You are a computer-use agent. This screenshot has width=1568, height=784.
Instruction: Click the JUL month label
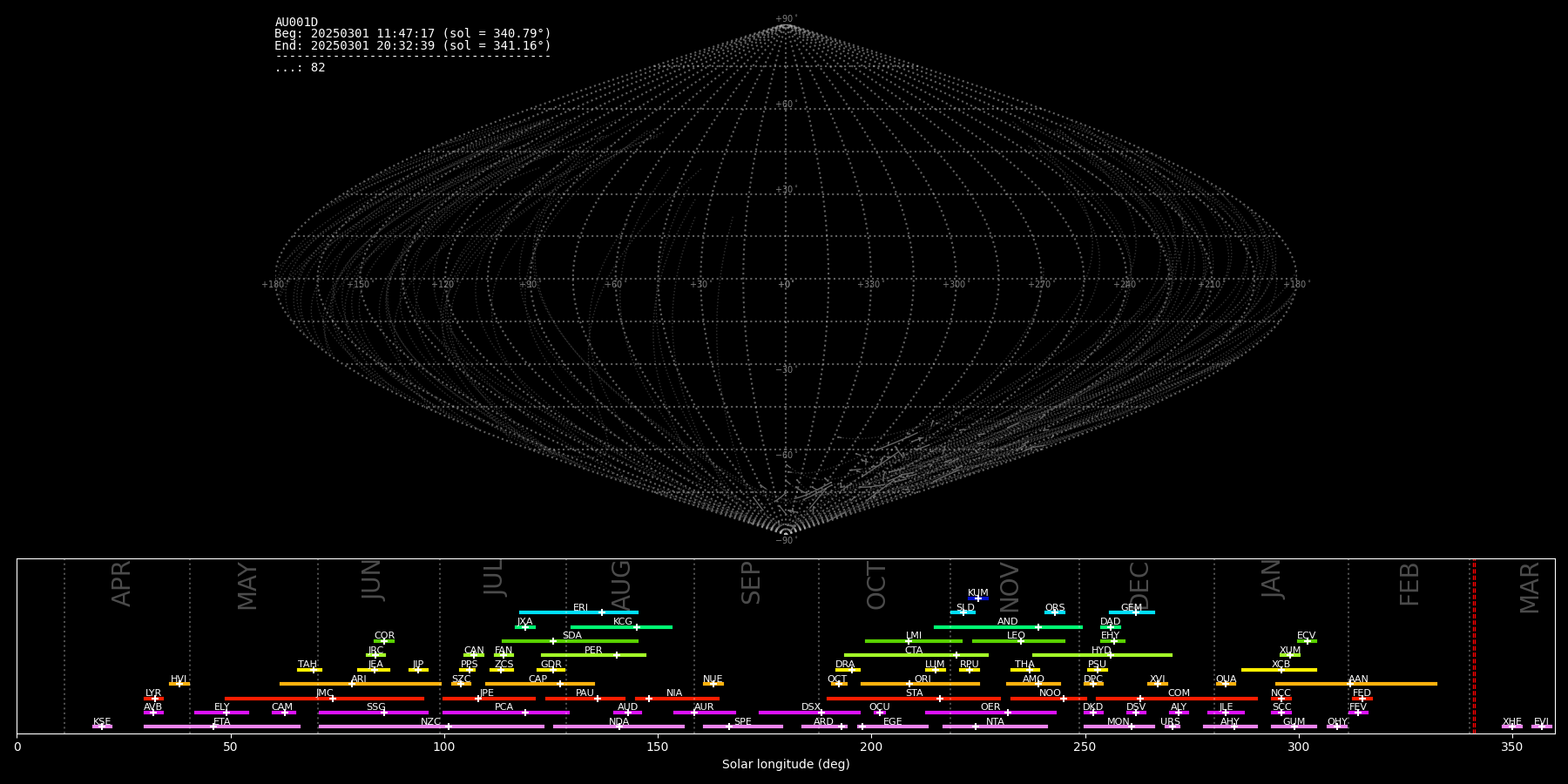point(494,578)
